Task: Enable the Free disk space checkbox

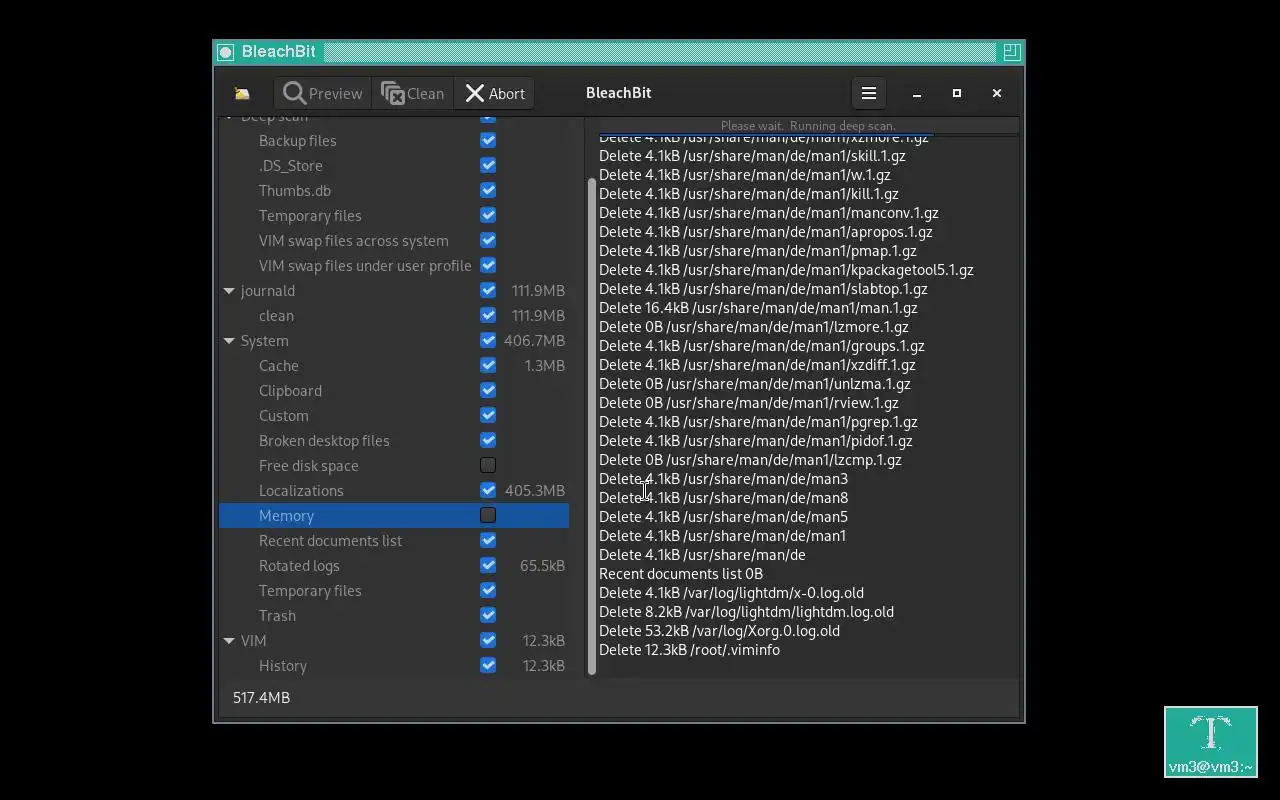Action: (x=488, y=465)
